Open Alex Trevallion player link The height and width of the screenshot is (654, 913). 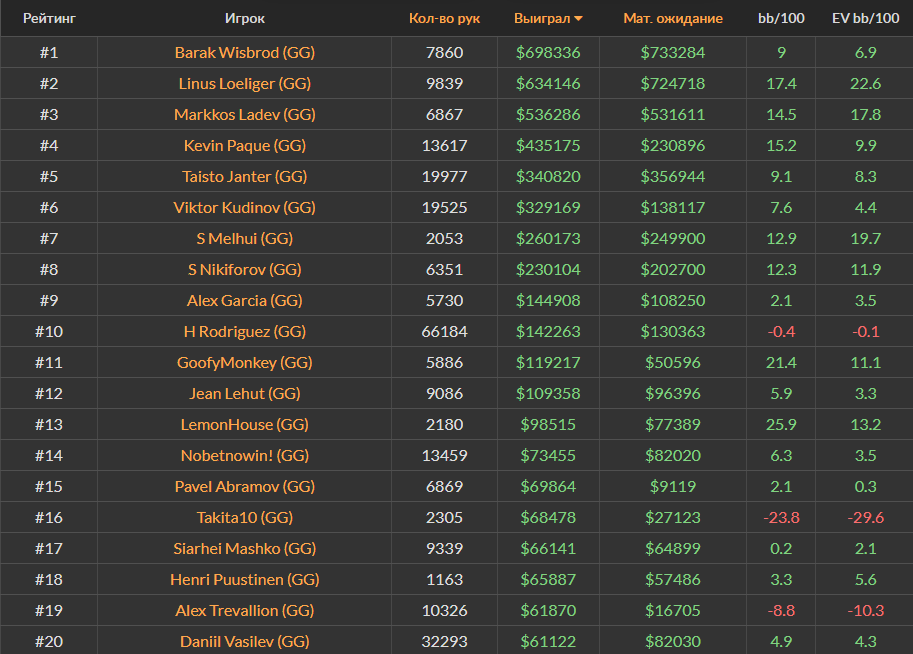click(245, 610)
